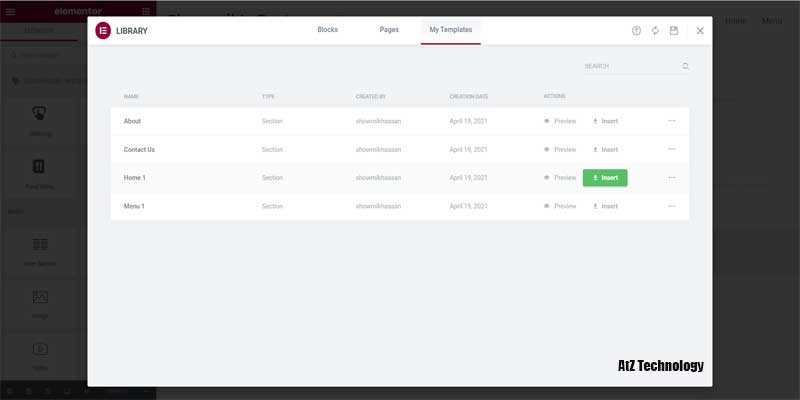Preview the Contact Us template
This screenshot has height=400, width=800.
pos(560,149)
